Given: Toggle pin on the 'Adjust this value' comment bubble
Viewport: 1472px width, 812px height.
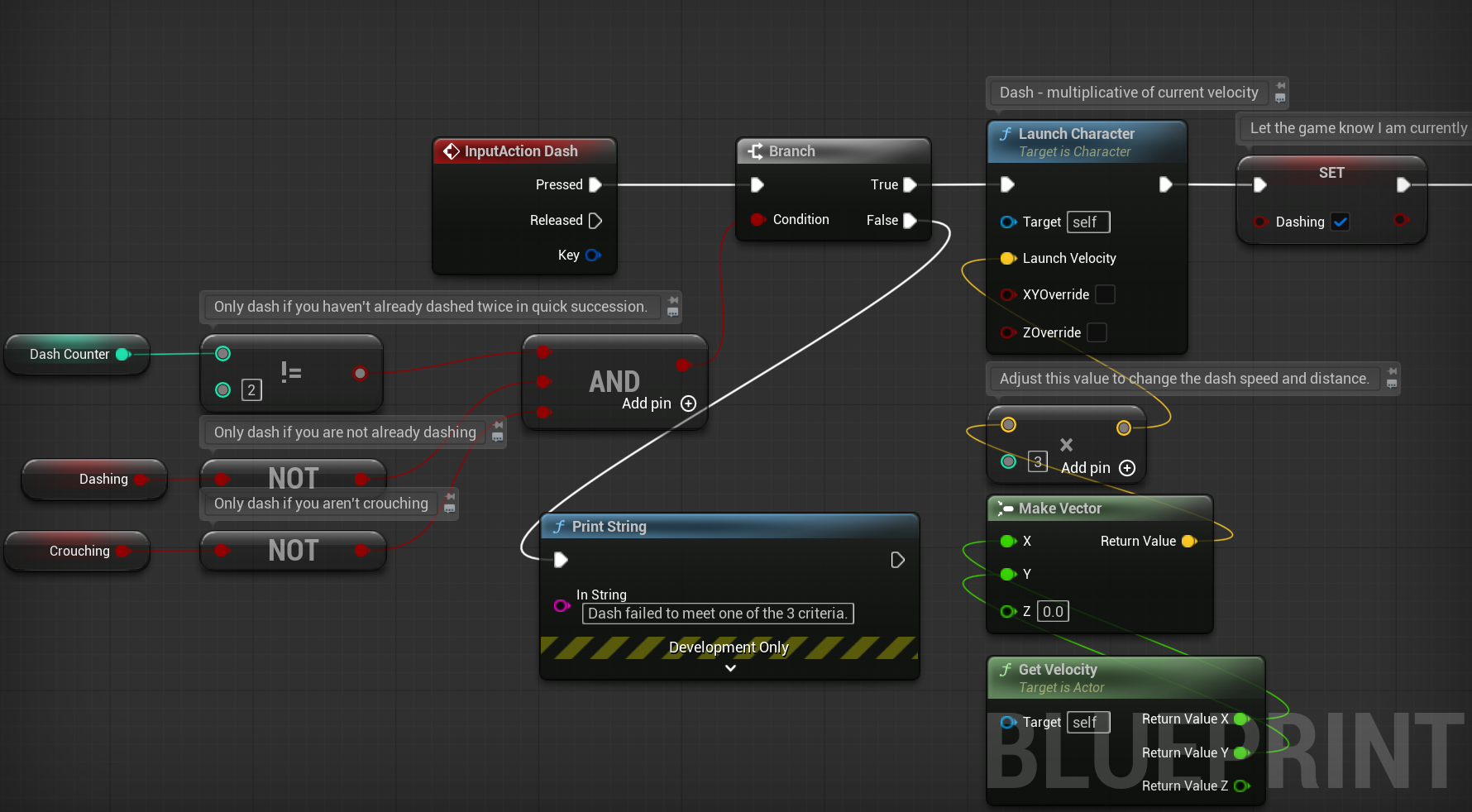Looking at the screenshot, I should click(x=1392, y=371).
